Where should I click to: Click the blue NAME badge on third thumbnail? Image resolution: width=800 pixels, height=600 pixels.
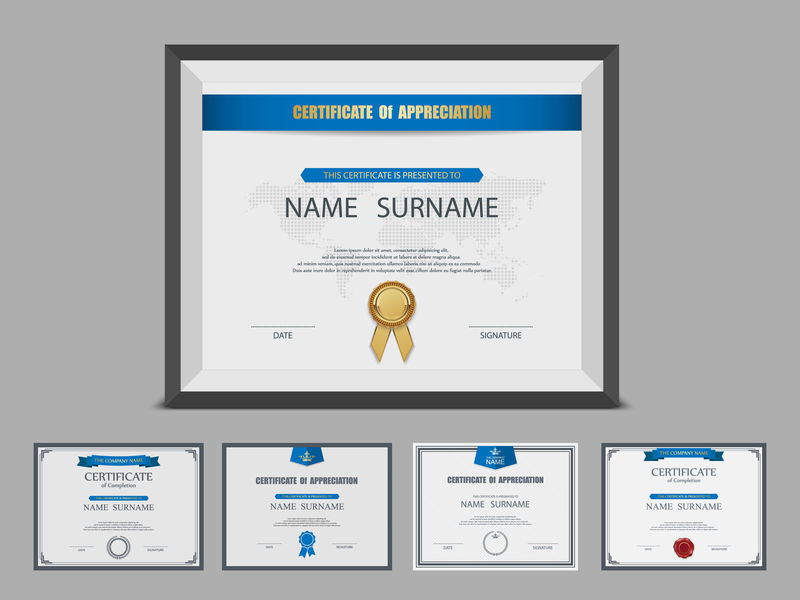(x=495, y=456)
